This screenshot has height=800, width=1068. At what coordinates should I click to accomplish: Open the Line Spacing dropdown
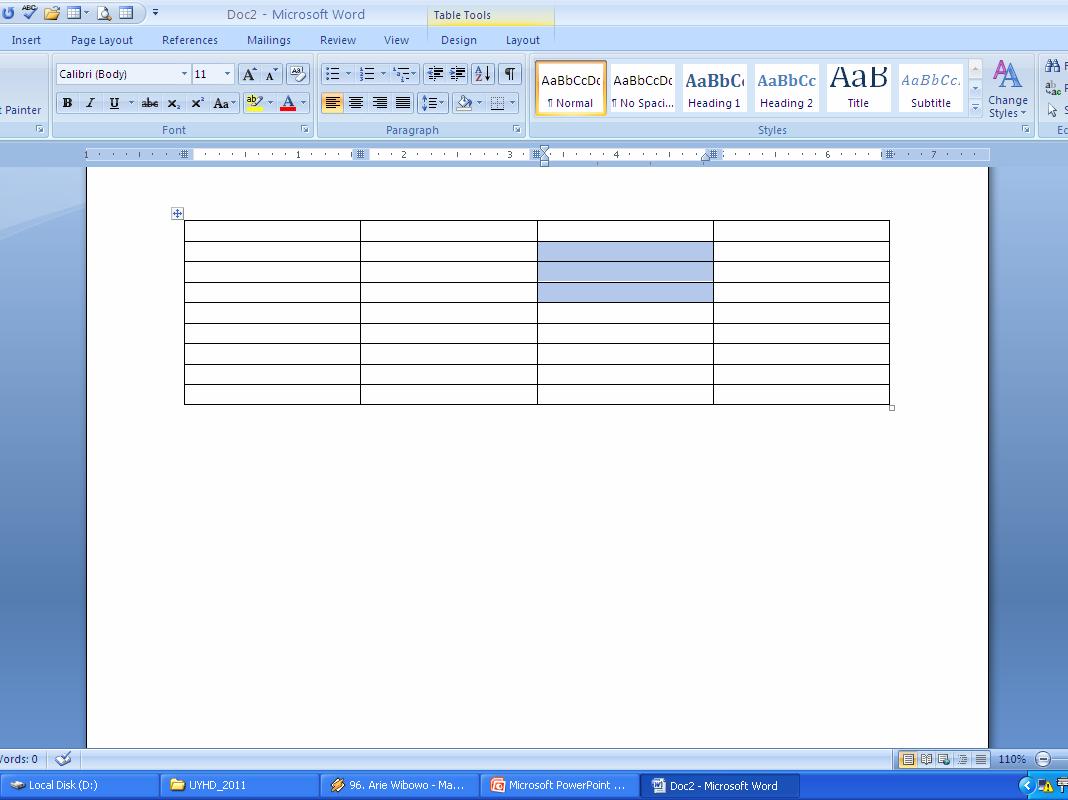(433, 103)
